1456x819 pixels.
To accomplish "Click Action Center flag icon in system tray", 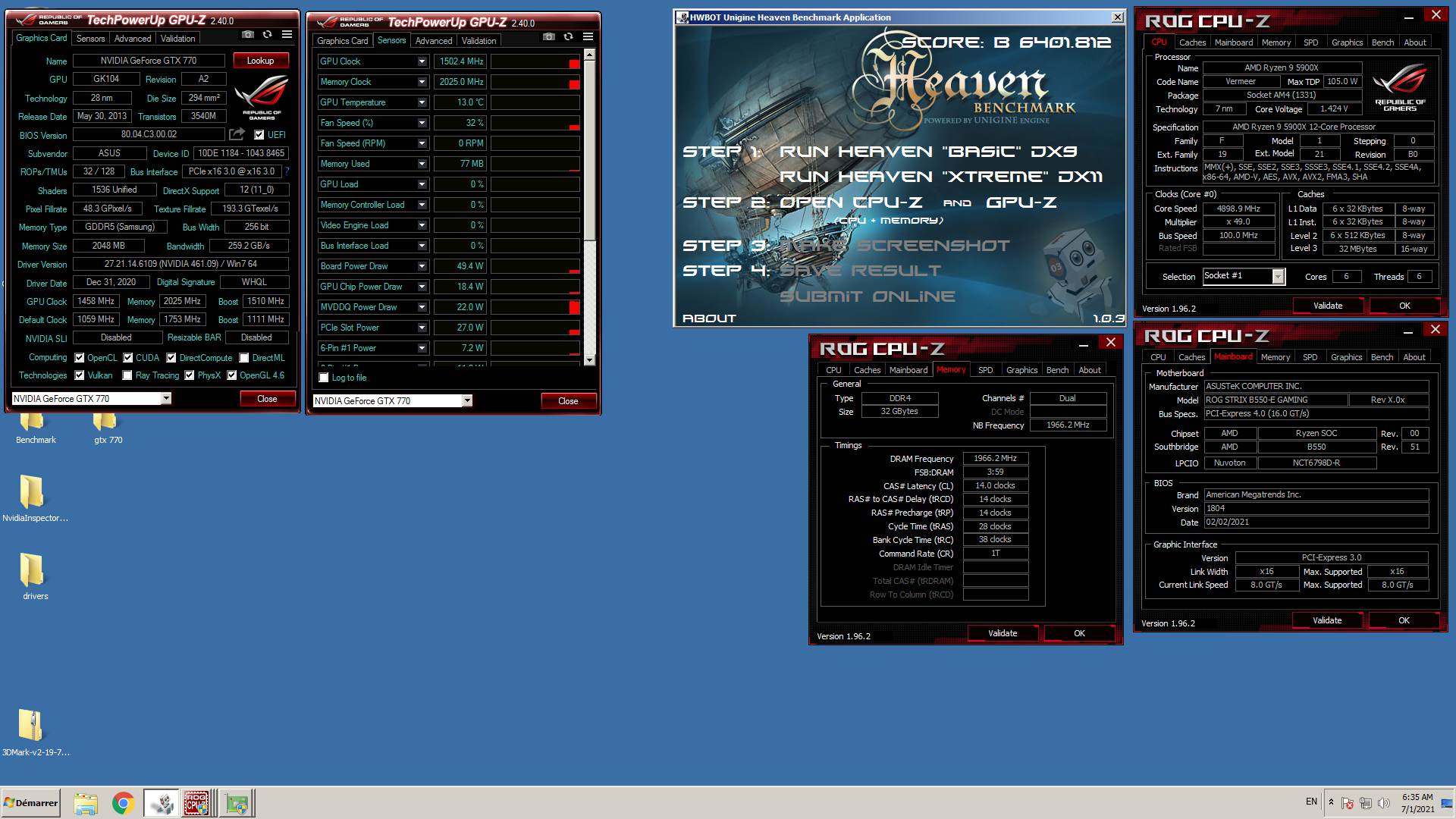I will [1348, 802].
